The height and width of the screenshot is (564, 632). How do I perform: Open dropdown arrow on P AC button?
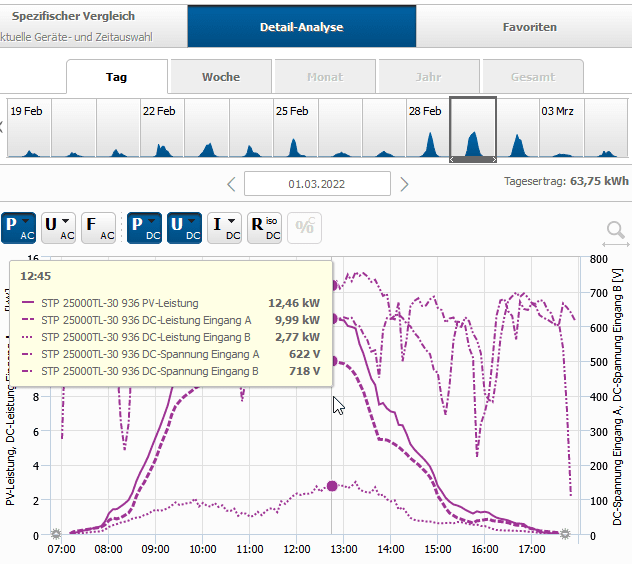click(26, 221)
